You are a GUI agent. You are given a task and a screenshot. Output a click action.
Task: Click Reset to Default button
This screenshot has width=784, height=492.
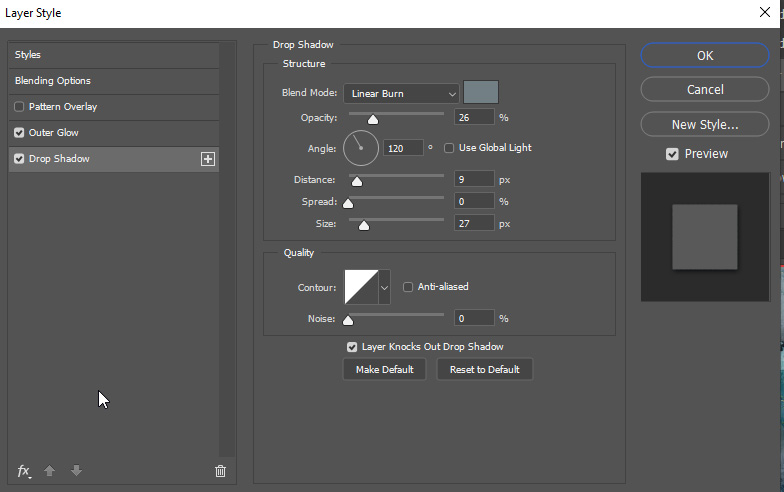484,370
